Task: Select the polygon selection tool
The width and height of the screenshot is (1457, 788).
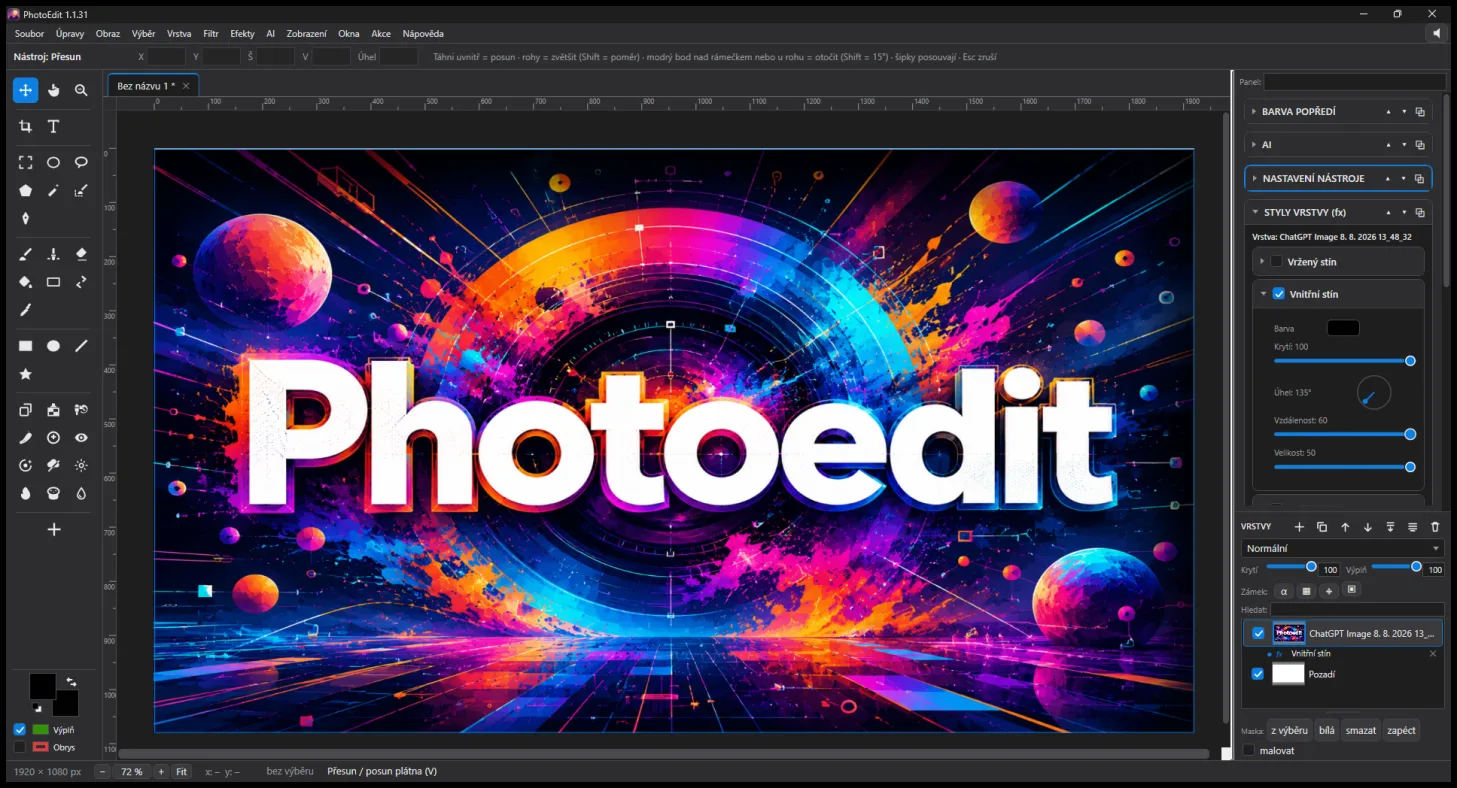Action: [26, 190]
